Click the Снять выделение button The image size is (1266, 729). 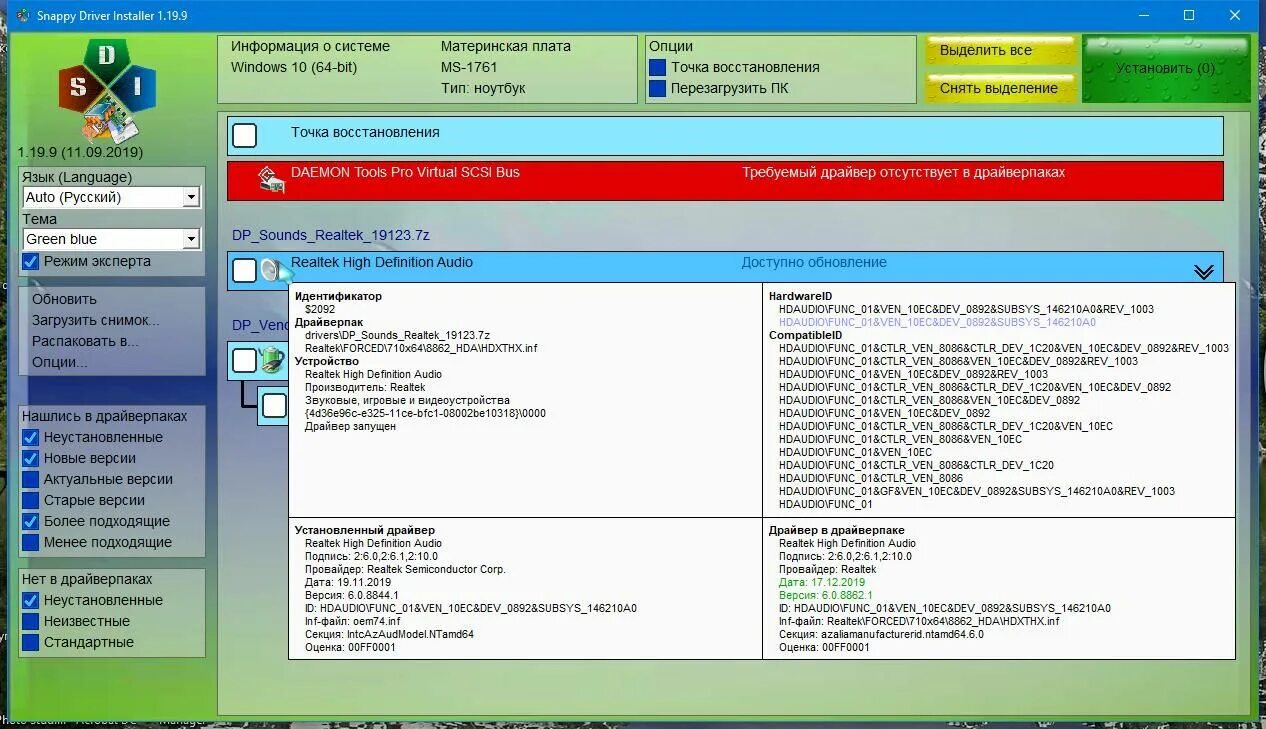[1001, 88]
